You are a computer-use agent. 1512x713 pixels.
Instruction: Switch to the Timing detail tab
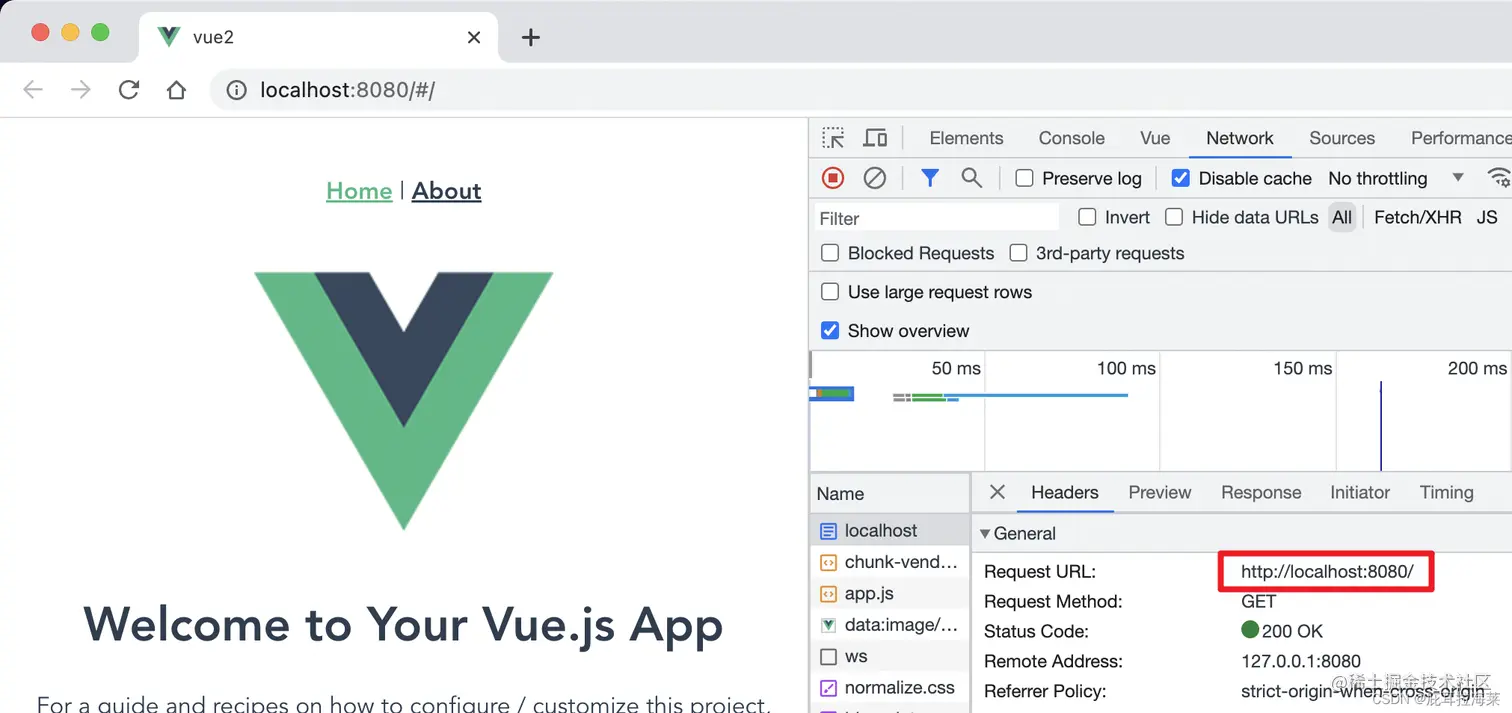pos(1446,492)
